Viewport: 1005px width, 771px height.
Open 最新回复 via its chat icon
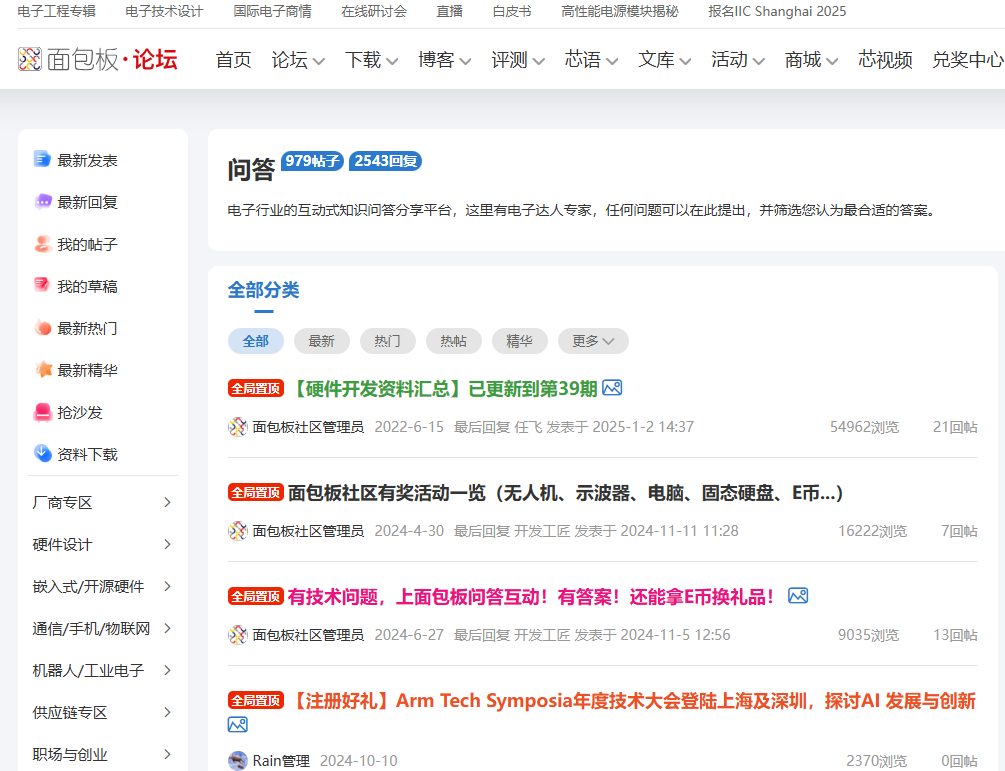[42, 202]
